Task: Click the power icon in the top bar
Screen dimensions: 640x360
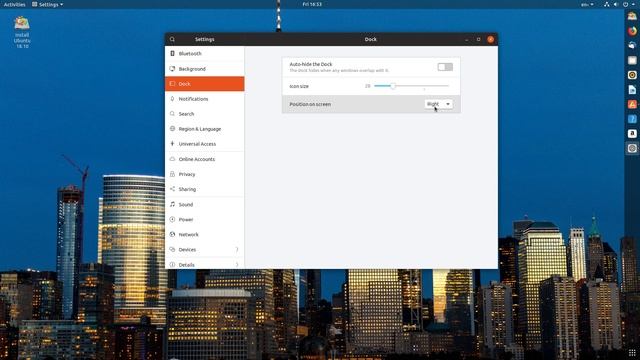Action: (x=625, y=4)
